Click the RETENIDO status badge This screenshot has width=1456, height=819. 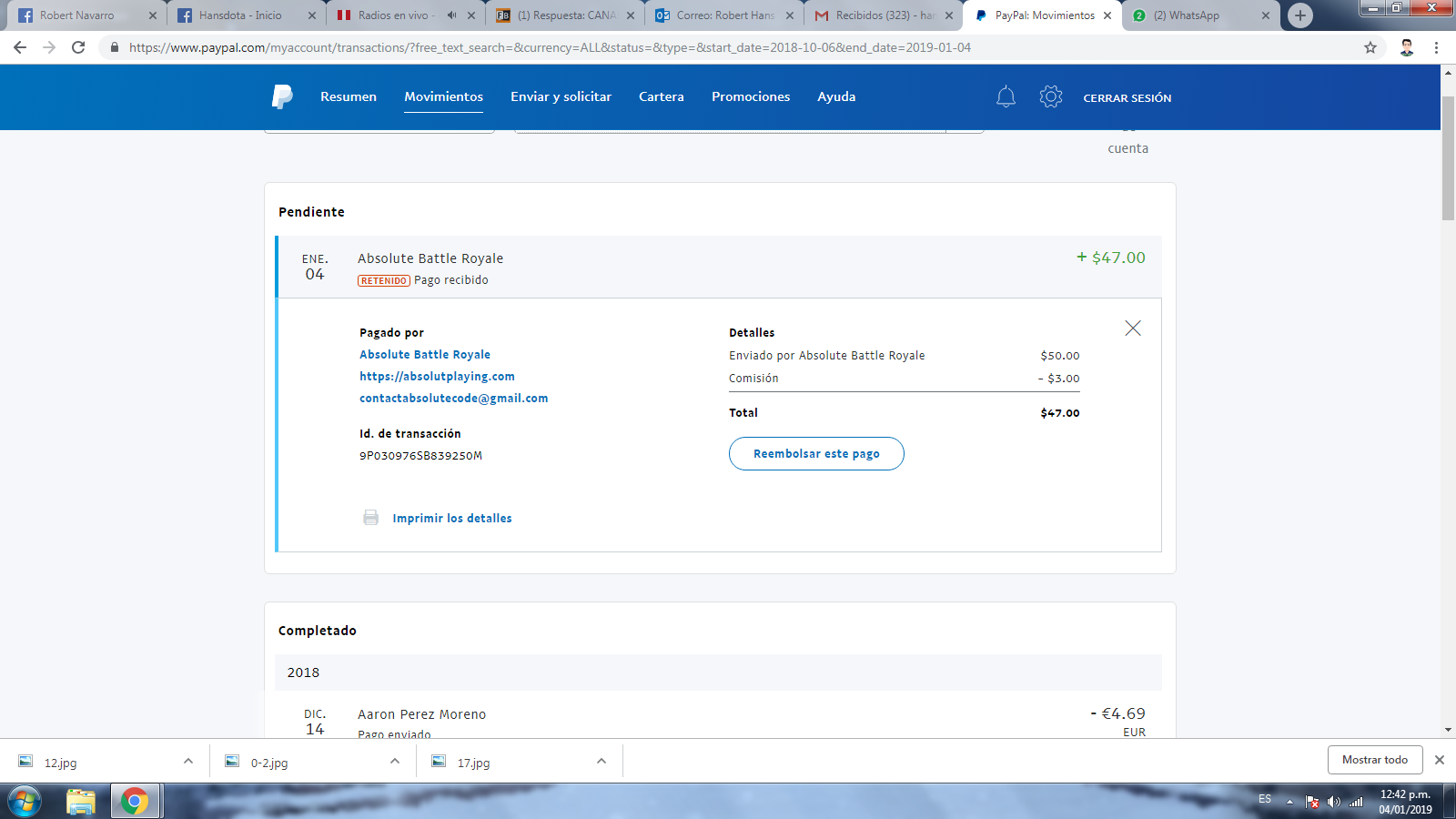coord(383,280)
